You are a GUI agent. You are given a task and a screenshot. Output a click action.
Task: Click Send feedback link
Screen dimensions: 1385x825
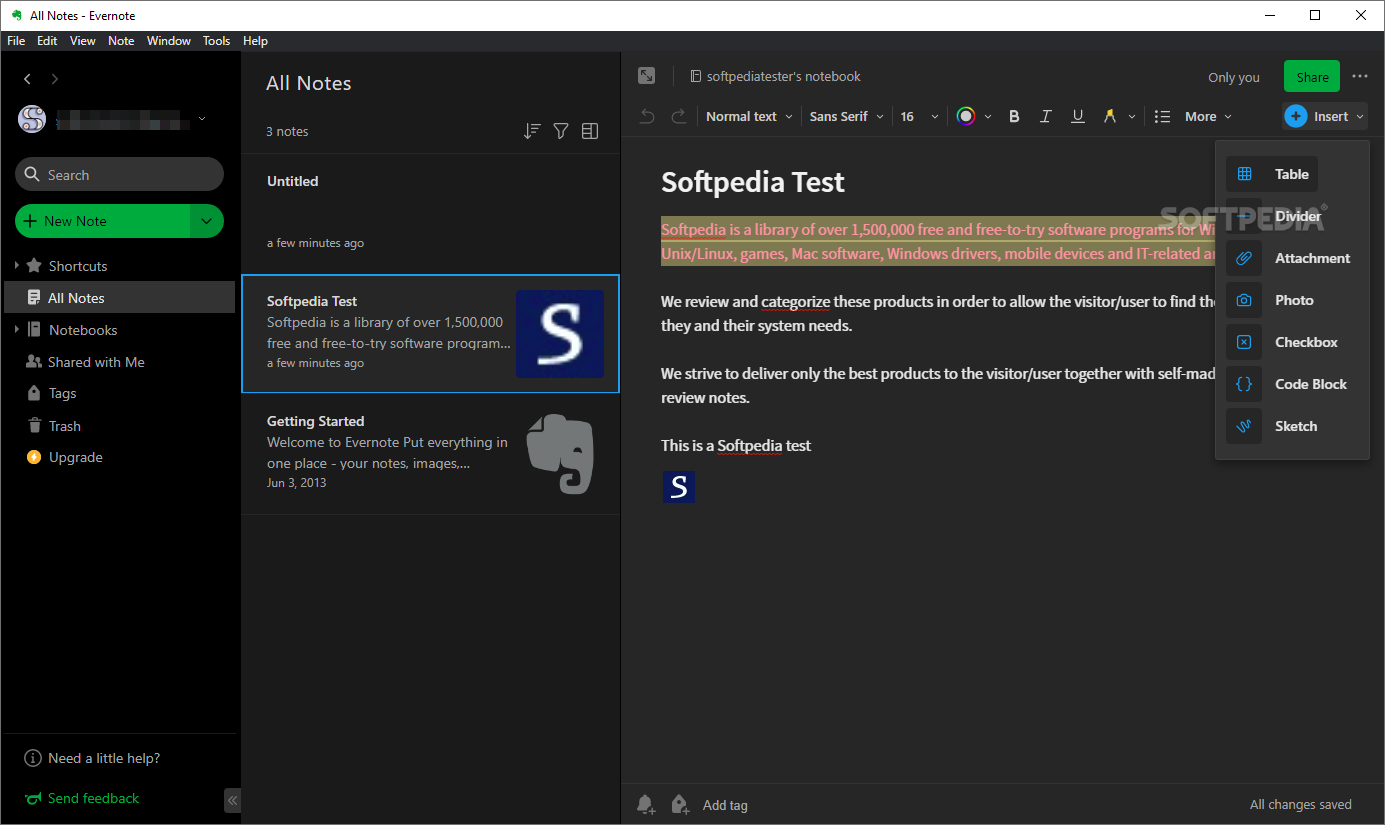point(82,798)
